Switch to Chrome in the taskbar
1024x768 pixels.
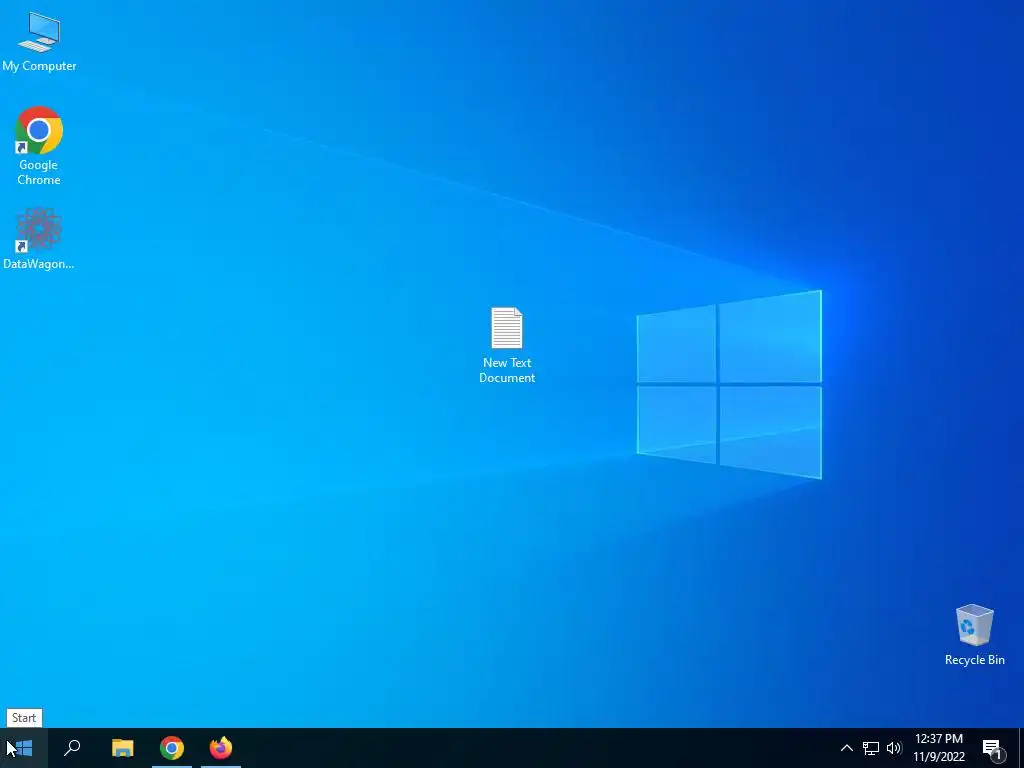[x=172, y=748]
